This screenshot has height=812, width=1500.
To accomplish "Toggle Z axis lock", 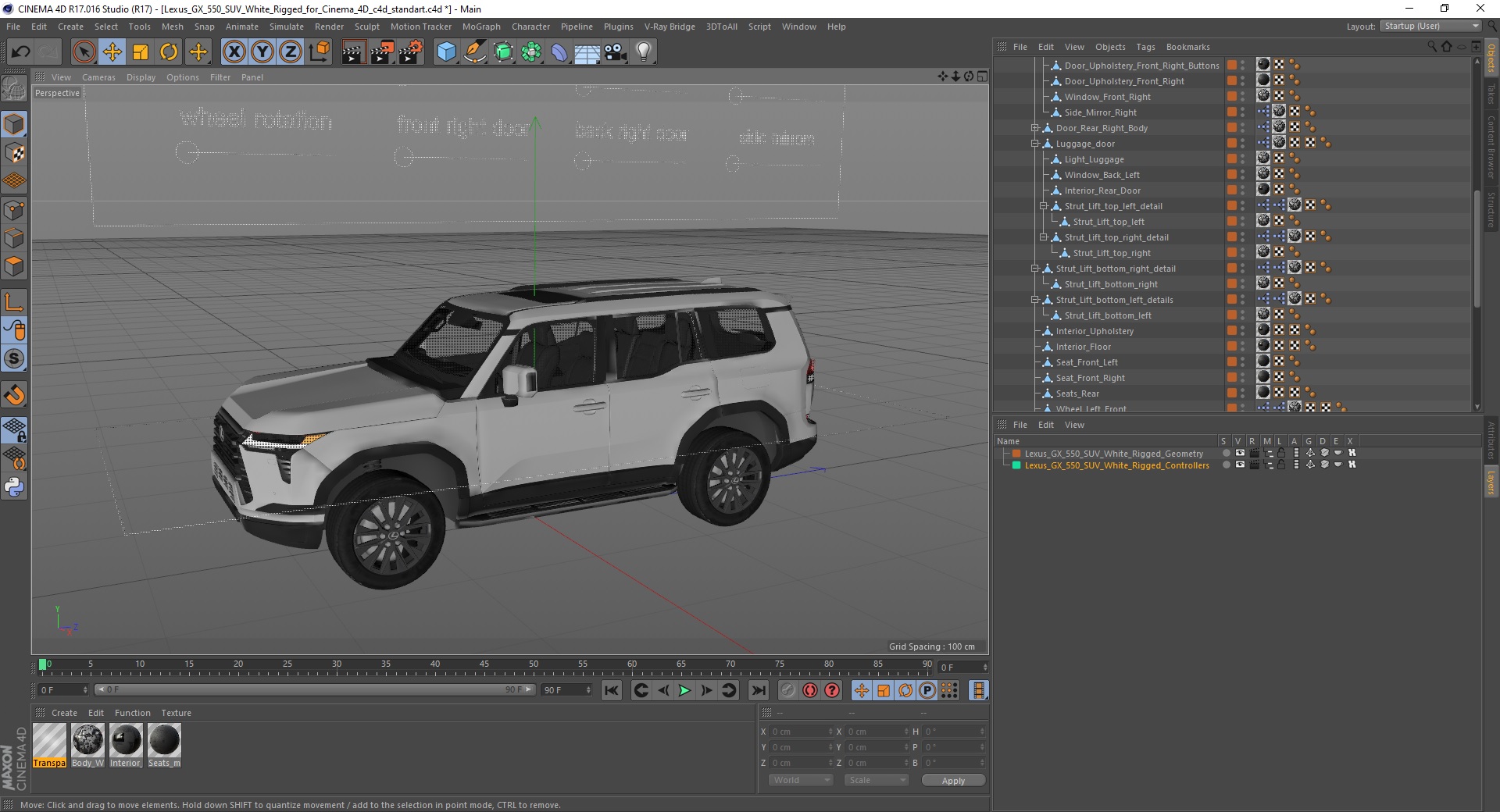I will click(291, 52).
